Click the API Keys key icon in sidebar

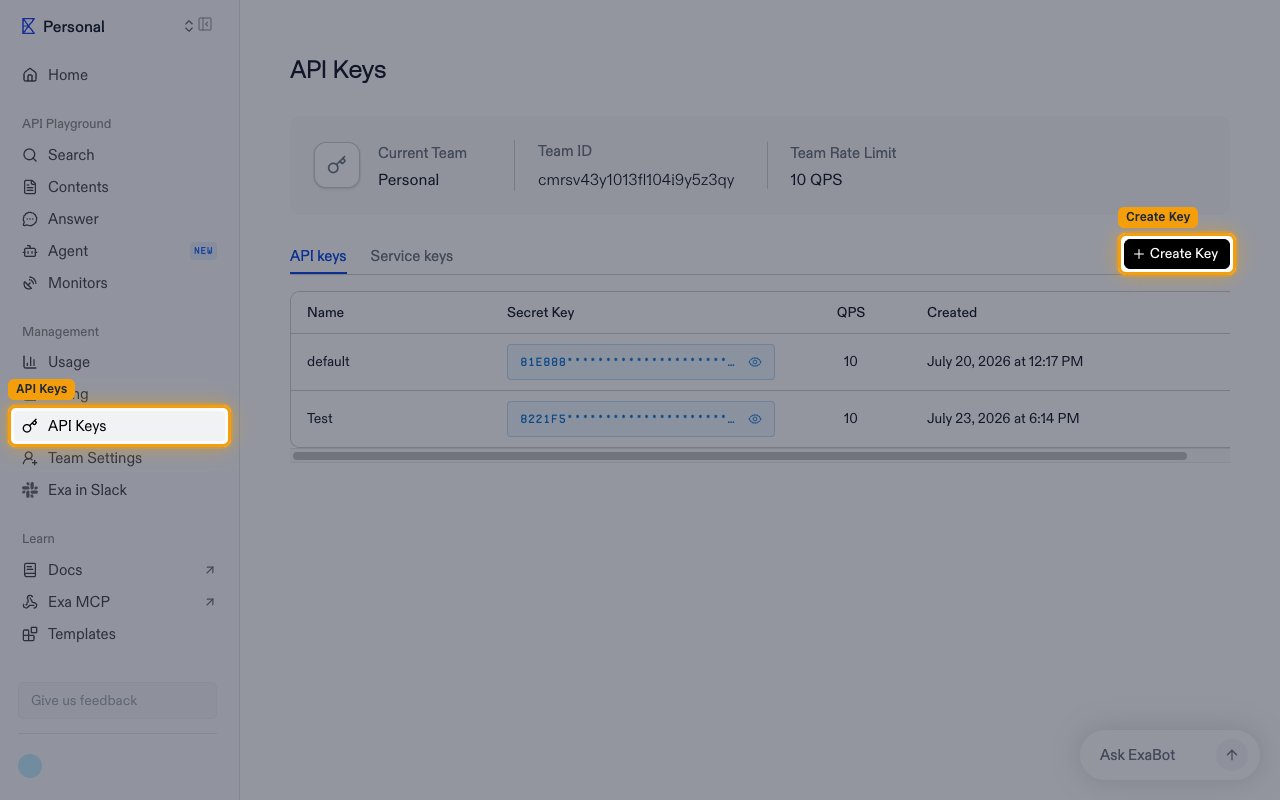click(x=30, y=426)
